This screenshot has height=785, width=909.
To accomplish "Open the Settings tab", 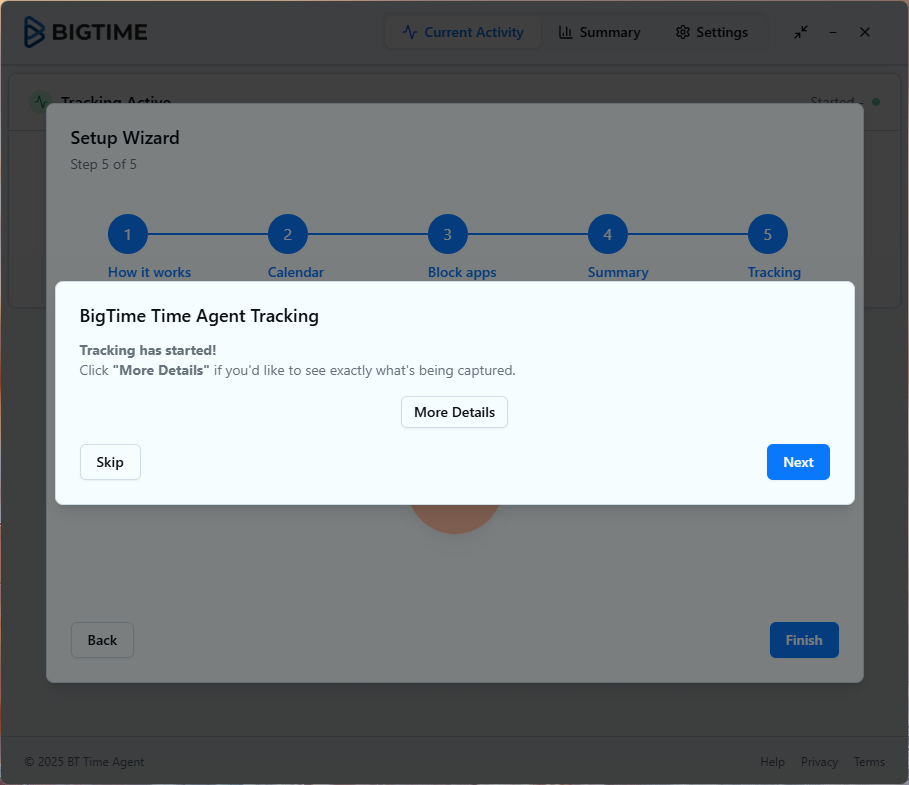I will 711,32.
